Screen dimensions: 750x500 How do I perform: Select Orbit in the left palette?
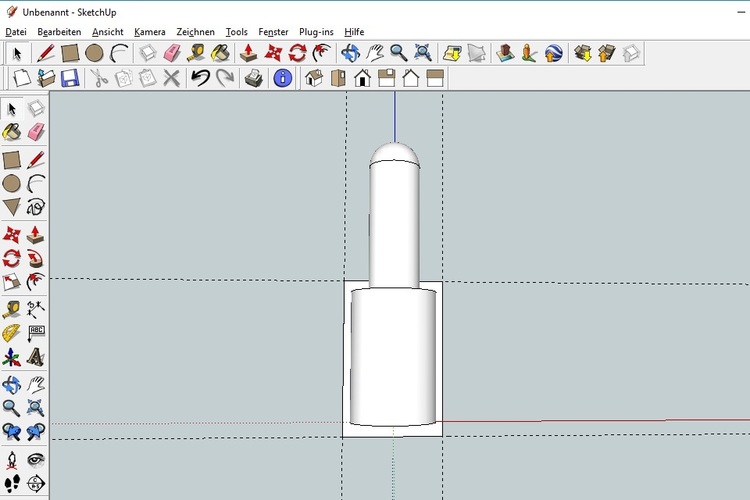11,385
